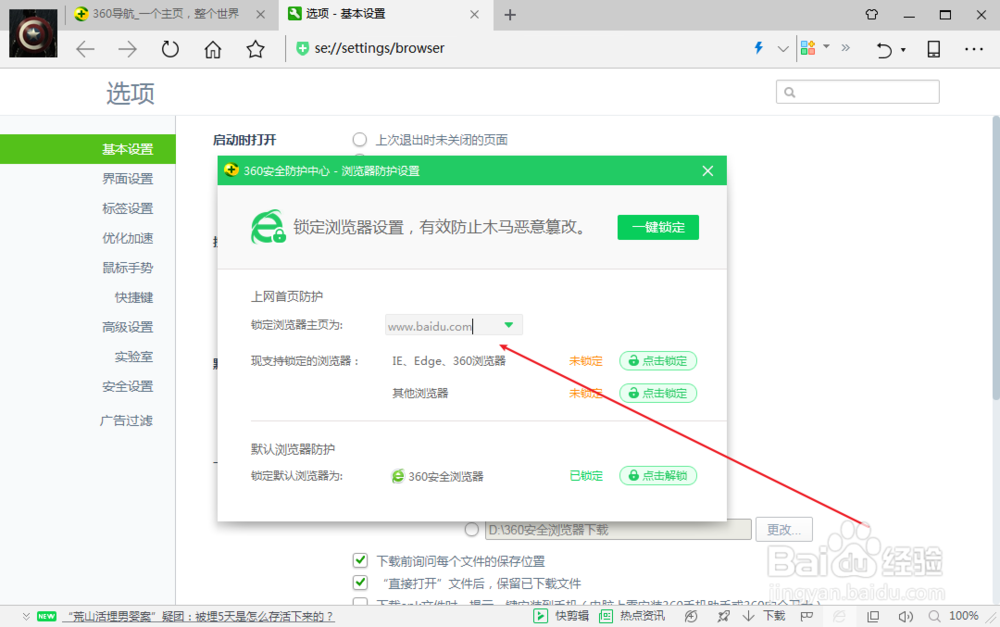Click the 360 logo in dialog title
The width and height of the screenshot is (1000, 627).
[x=232, y=170]
